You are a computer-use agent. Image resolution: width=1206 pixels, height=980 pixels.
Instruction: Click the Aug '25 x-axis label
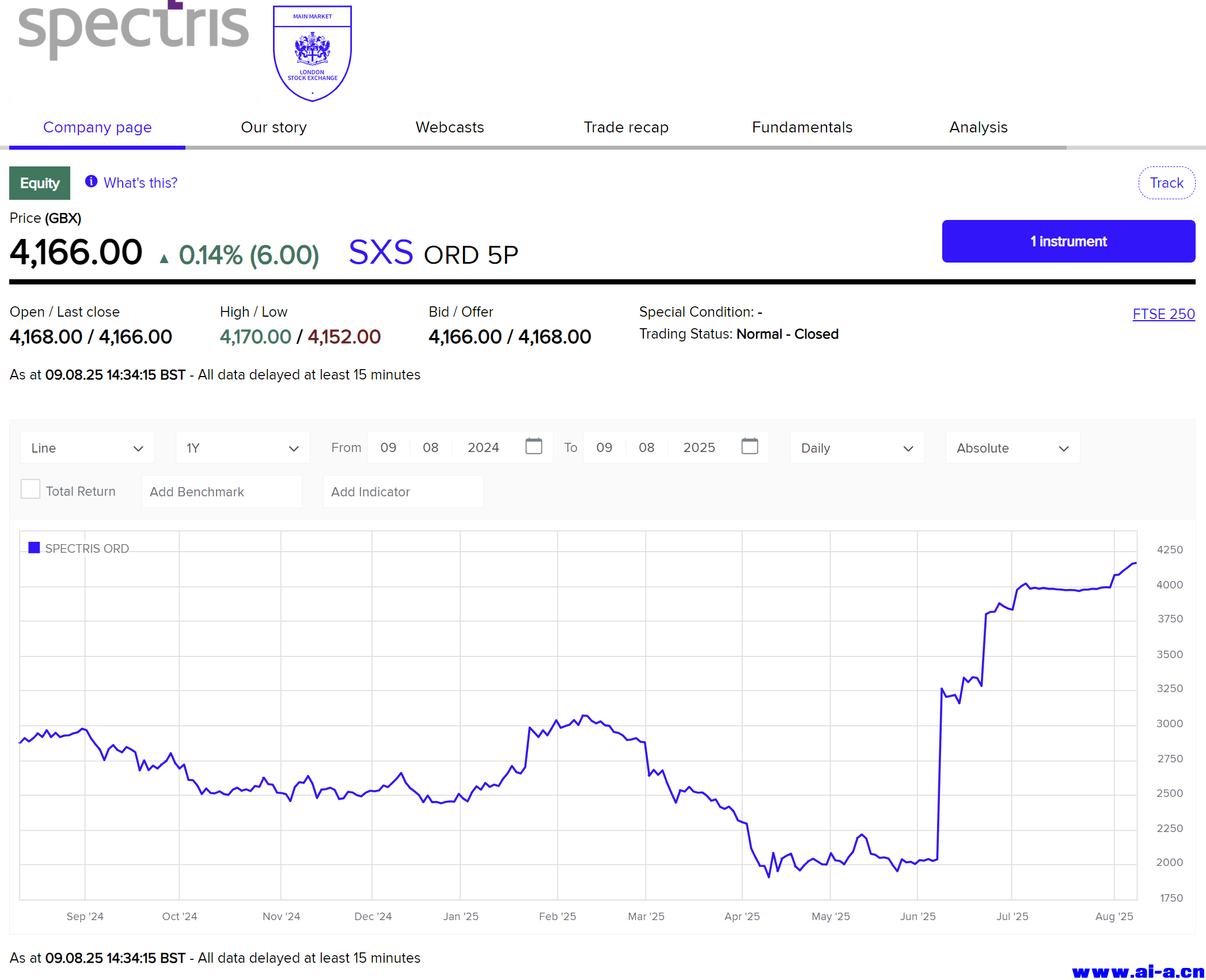[1114, 916]
